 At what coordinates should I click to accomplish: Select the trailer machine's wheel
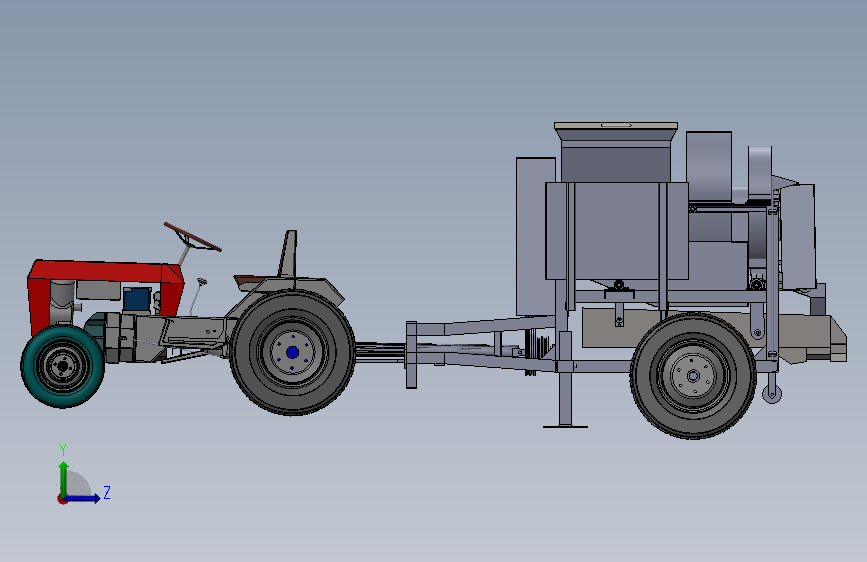pyautogui.click(x=693, y=376)
